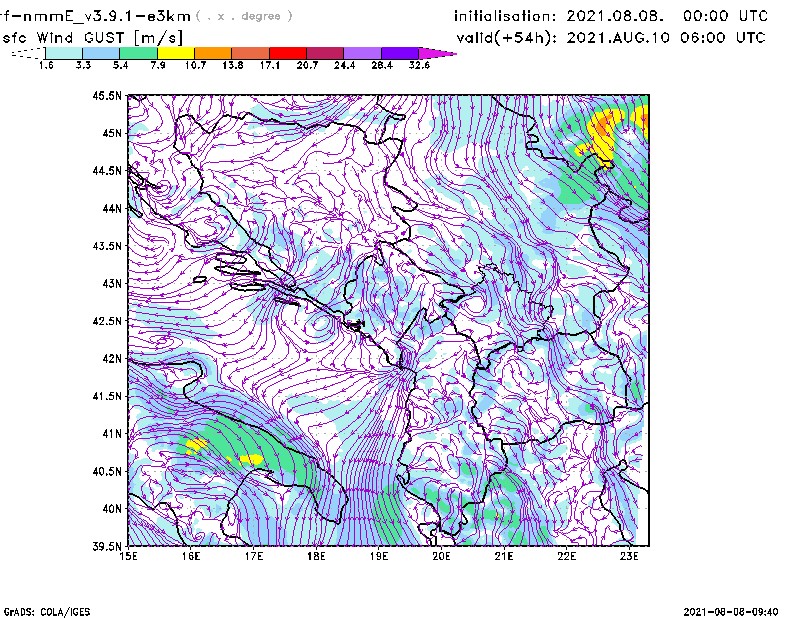Click the initialisation time 00:00 UTC
The image size is (800, 618).
(726, 16)
